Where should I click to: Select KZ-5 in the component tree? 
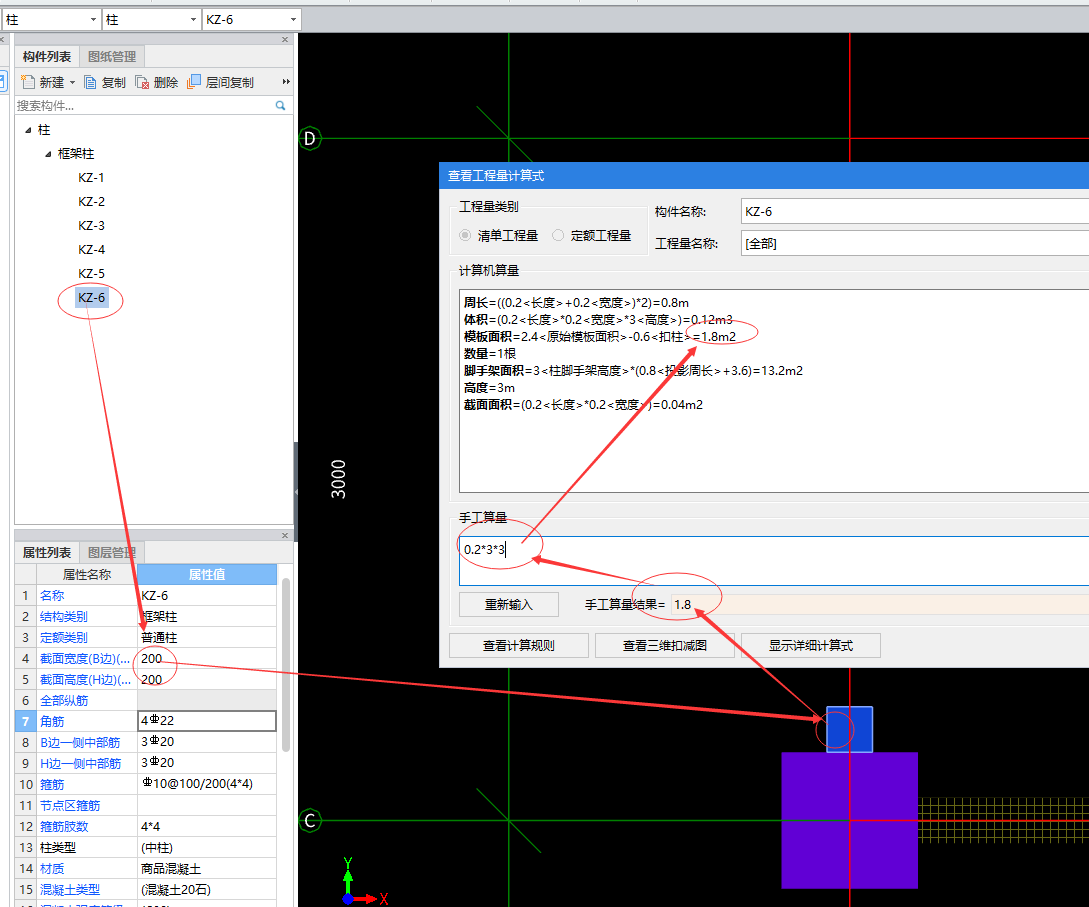tap(91, 274)
